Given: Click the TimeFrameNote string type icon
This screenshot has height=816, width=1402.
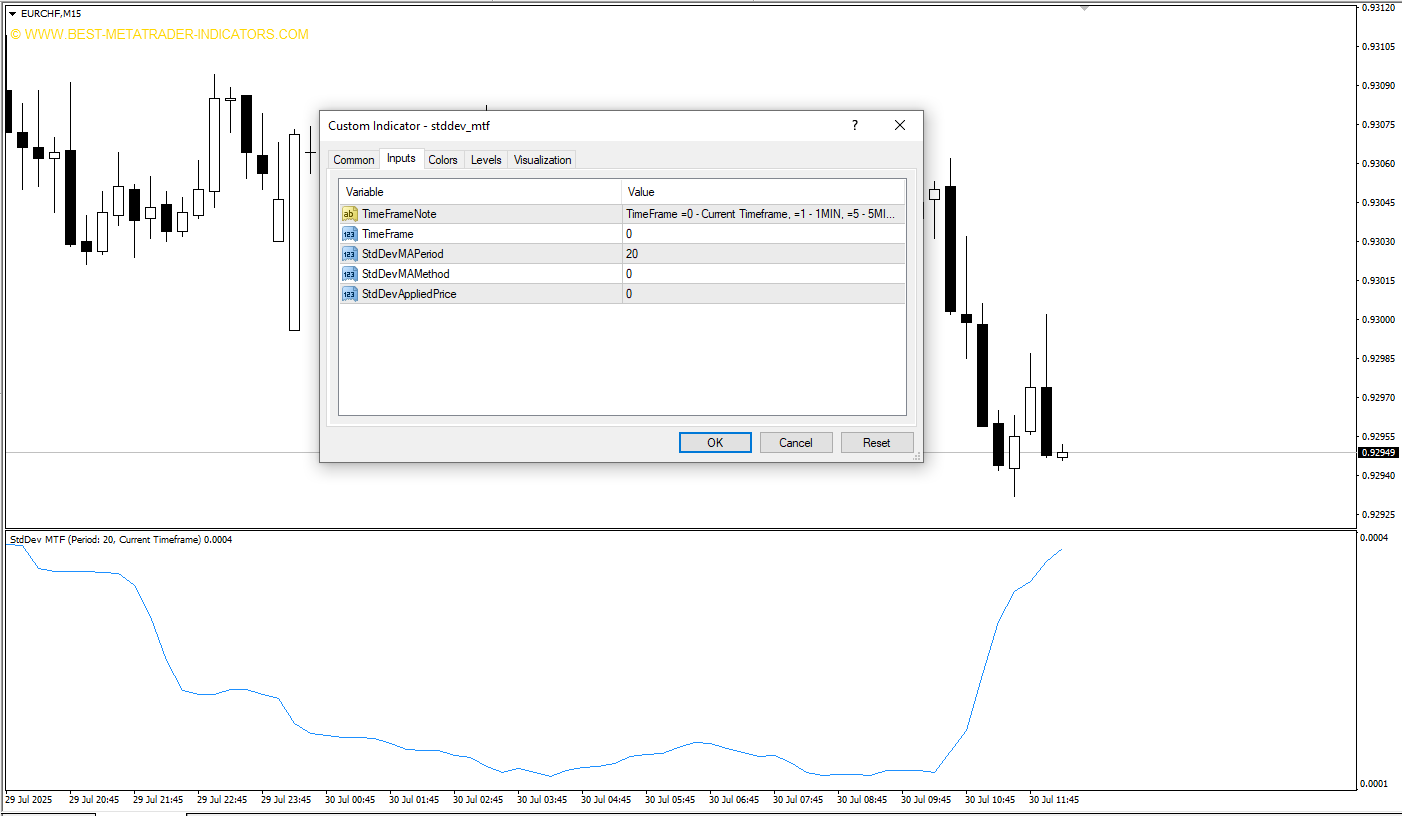Looking at the screenshot, I should pyautogui.click(x=349, y=214).
